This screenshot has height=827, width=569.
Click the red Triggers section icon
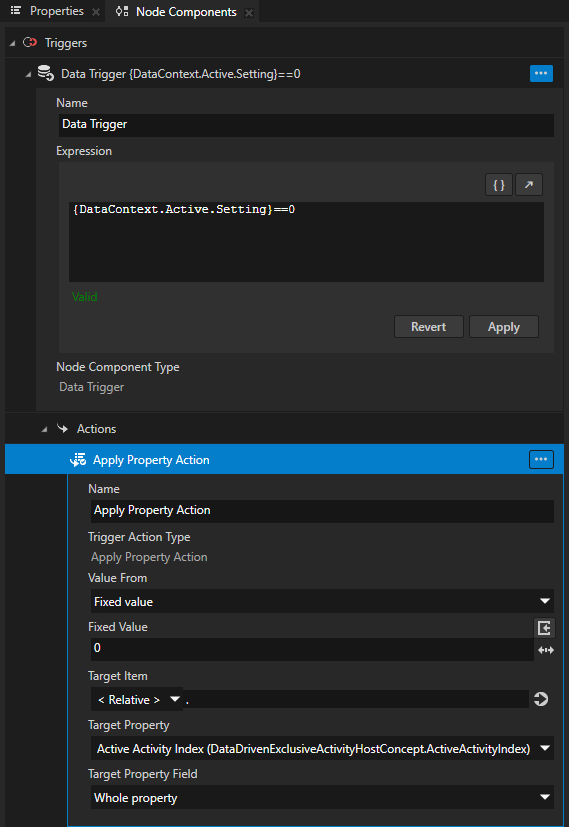click(x=30, y=43)
